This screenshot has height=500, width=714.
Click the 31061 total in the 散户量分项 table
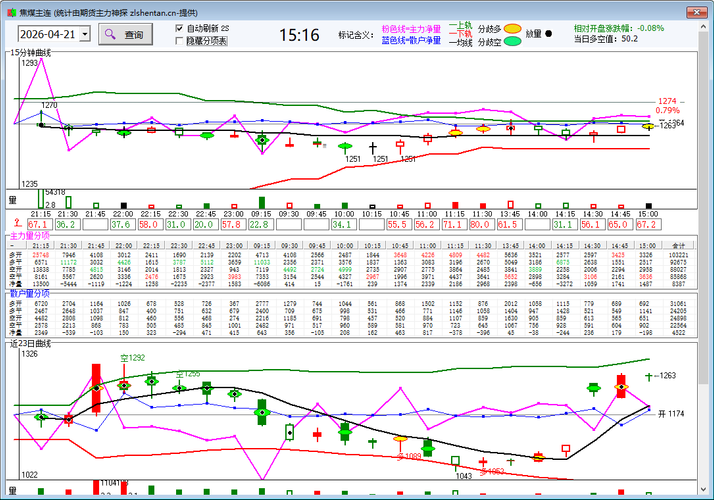click(678, 303)
